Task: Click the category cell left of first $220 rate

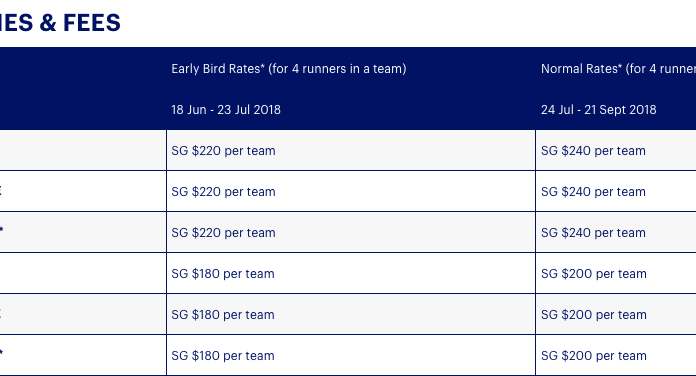Action: coord(83,150)
